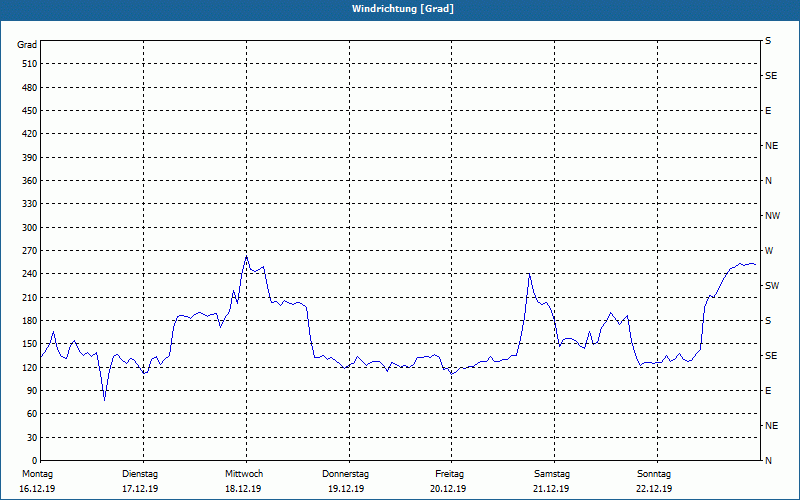800x500 pixels.
Task: Click the date 20.12.19
Action: coord(448,489)
